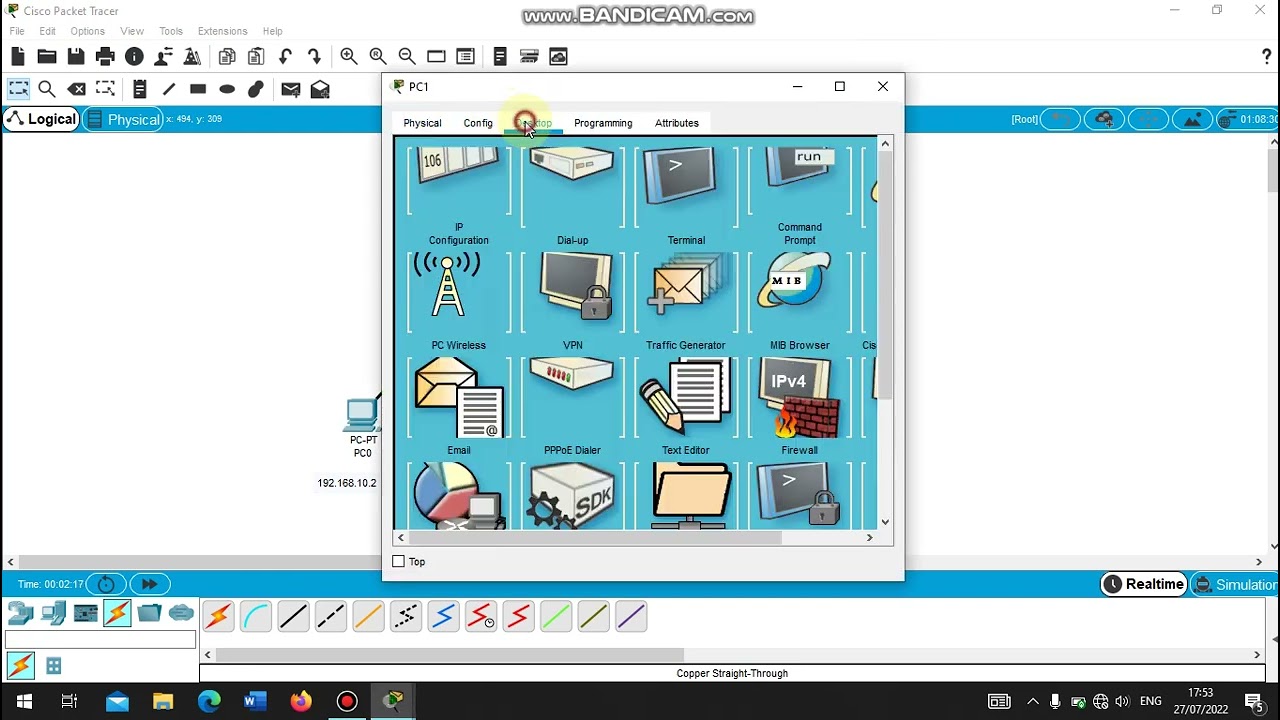Zoom out of the workspace
The width and height of the screenshot is (1280, 720).
click(407, 56)
